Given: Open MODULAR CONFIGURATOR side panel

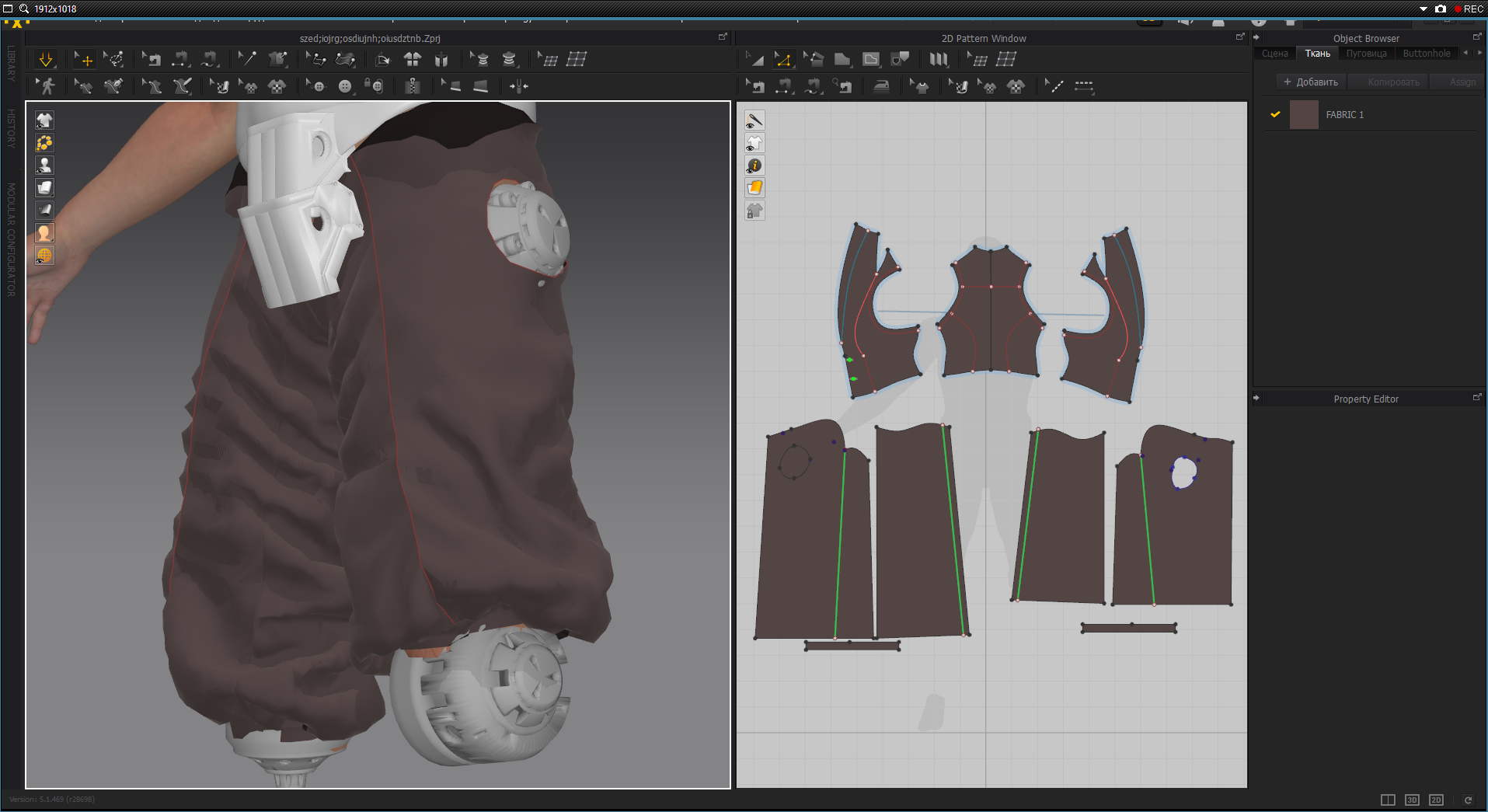Looking at the screenshot, I should (11, 239).
